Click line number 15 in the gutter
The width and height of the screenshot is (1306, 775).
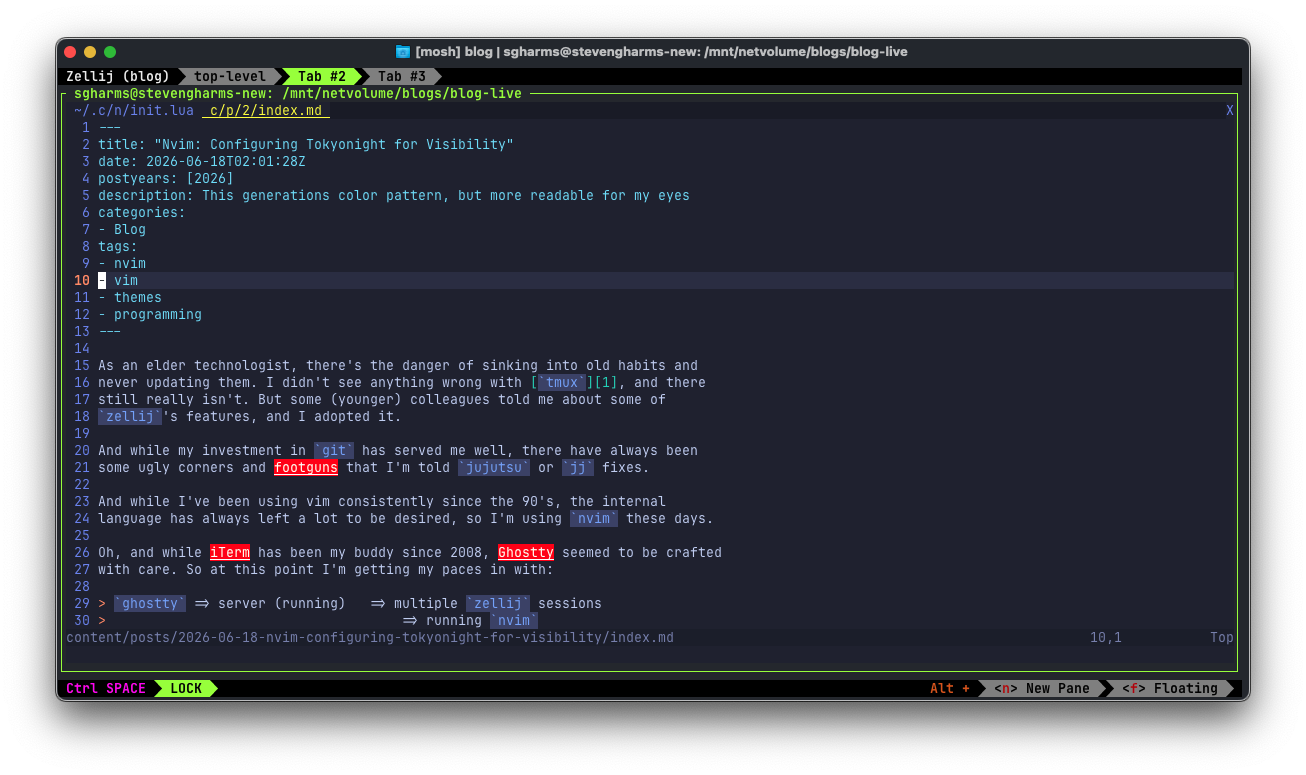(x=82, y=365)
